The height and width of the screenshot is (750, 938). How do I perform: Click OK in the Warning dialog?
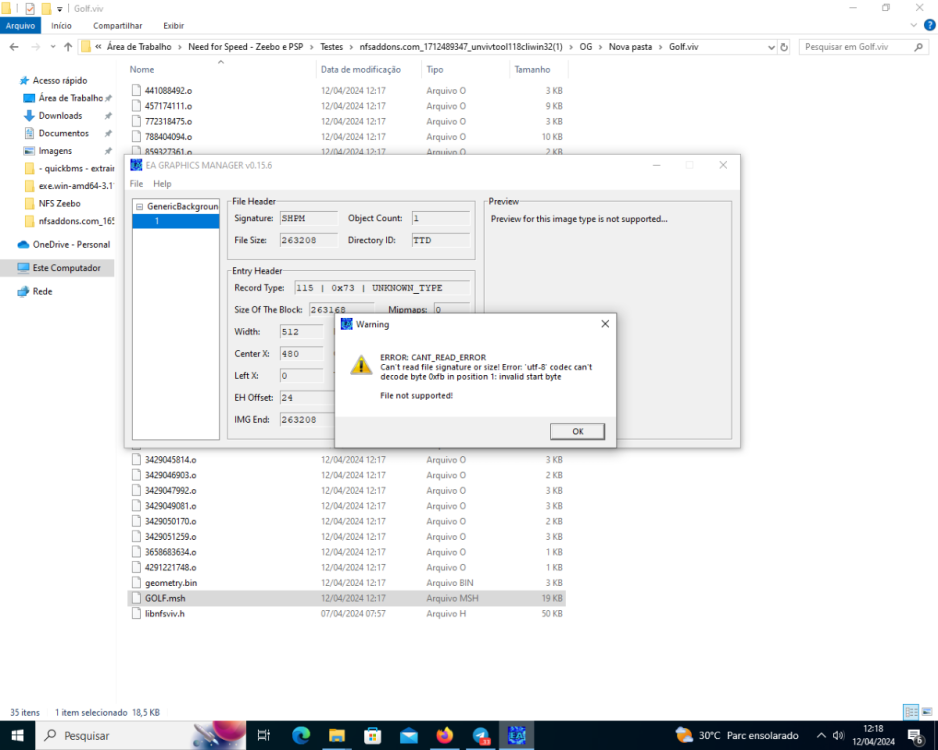[577, 431]
